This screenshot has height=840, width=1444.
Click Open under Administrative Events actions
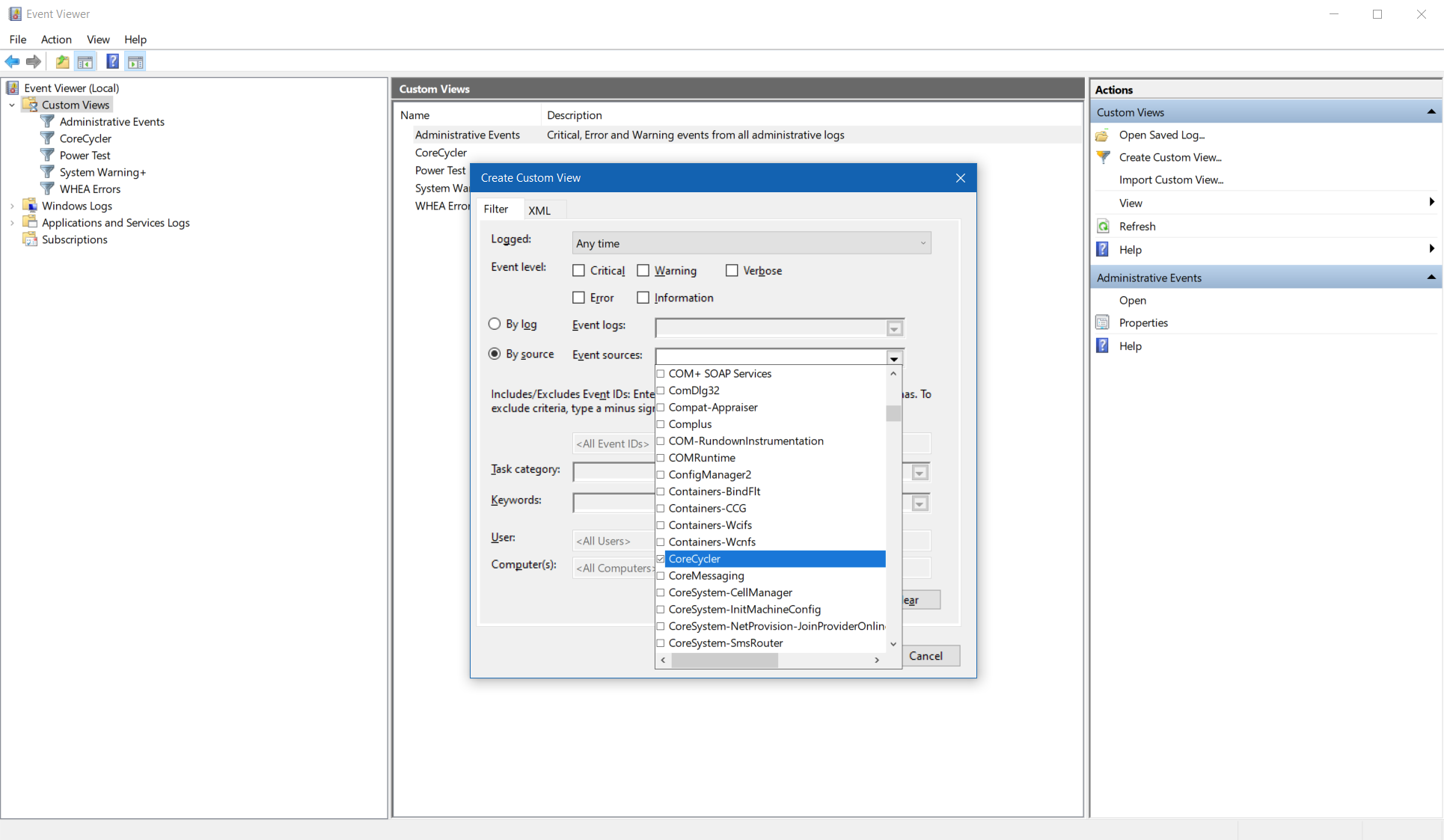[1133, 300]
